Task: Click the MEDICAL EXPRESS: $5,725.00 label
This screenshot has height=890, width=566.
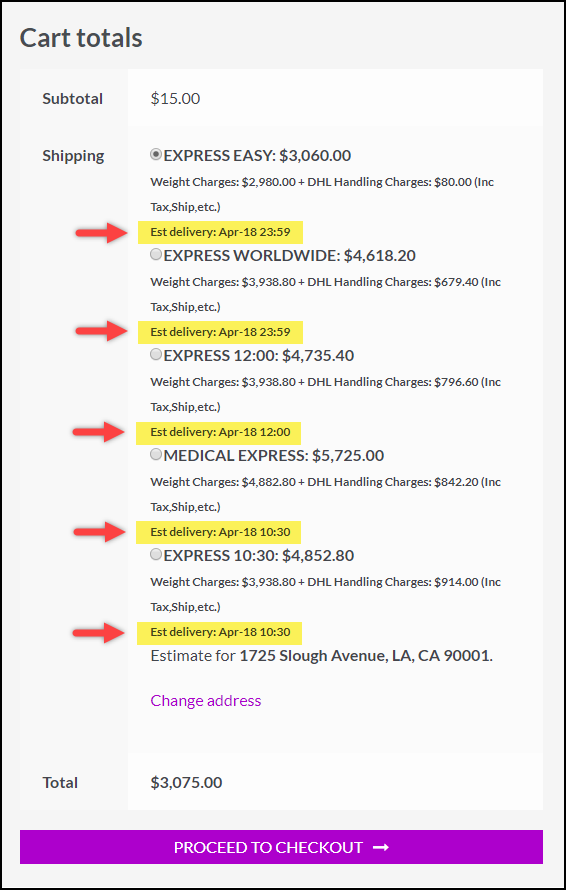Action: coord(274,456)
